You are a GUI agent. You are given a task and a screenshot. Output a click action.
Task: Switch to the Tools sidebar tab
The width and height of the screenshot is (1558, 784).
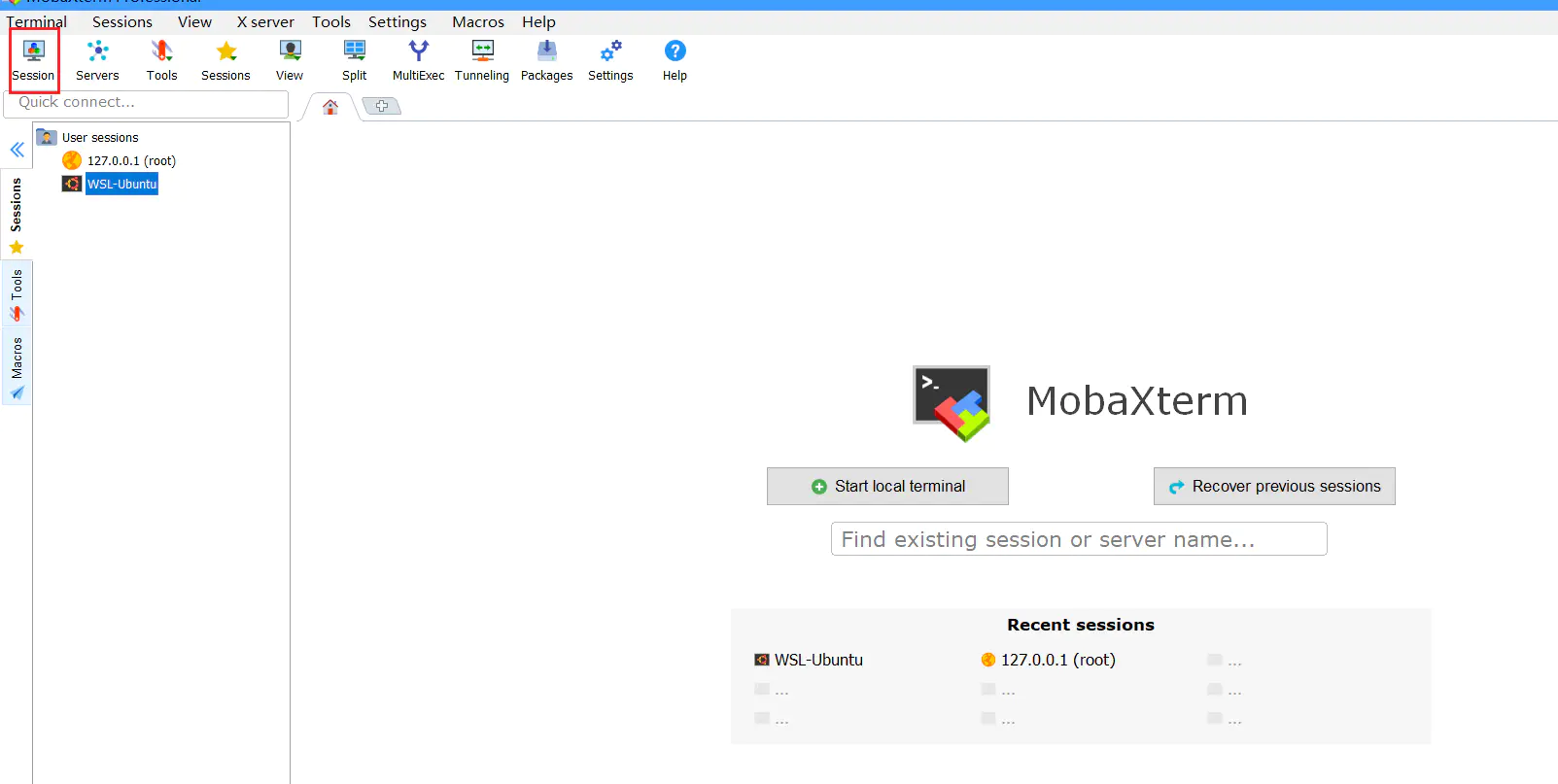(17, 294)
